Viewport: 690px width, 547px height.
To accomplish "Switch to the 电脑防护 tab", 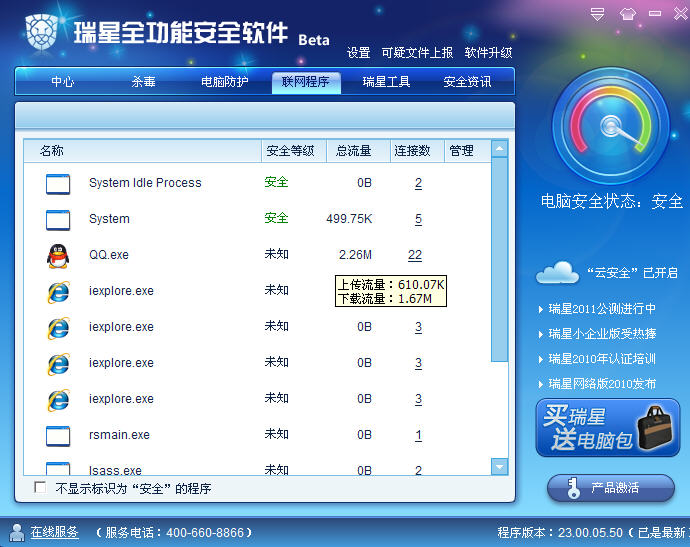I will [x=224, y=82].
